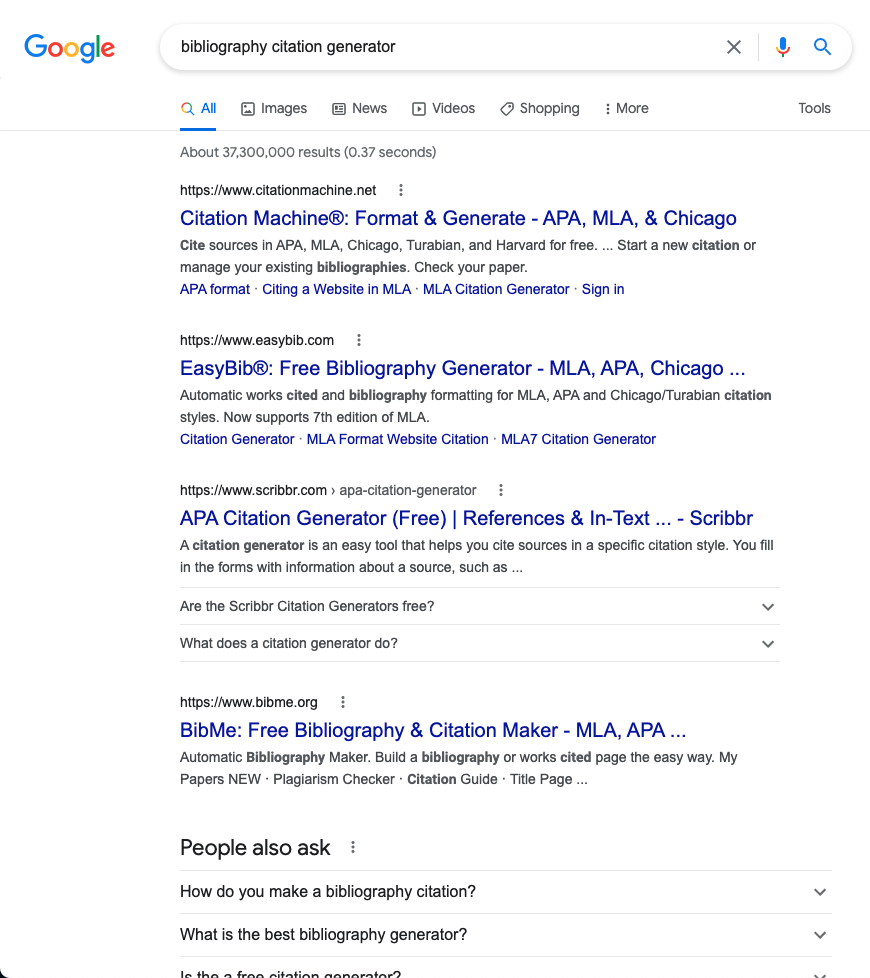Expand 'Are the Scribbr Citation Generators free?'
Screen dimensions: 870x978
[480, 606]
